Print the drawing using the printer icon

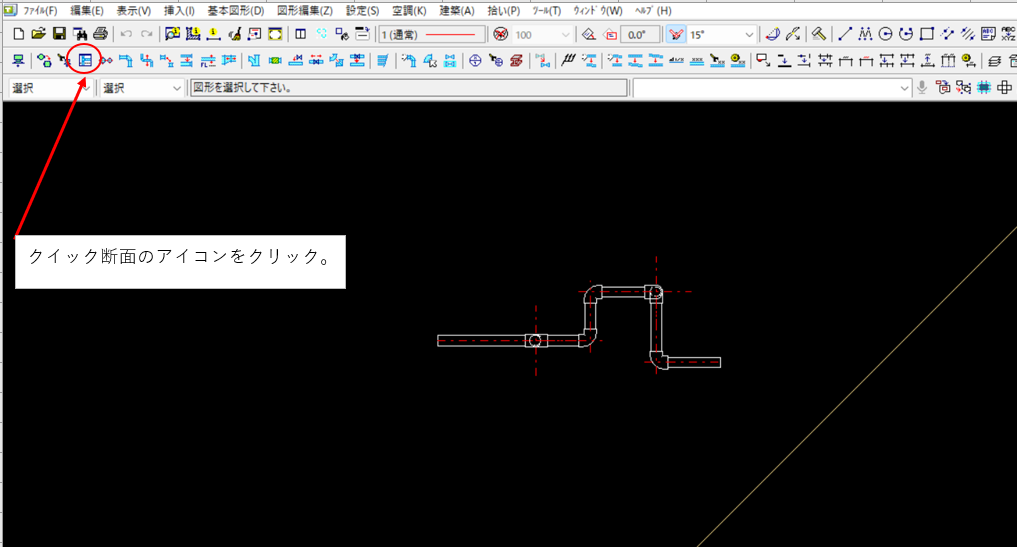coord(100,34)
